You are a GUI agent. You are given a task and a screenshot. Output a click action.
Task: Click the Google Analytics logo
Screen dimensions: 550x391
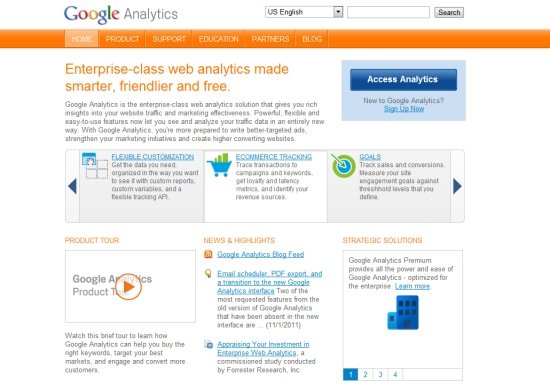121,14
